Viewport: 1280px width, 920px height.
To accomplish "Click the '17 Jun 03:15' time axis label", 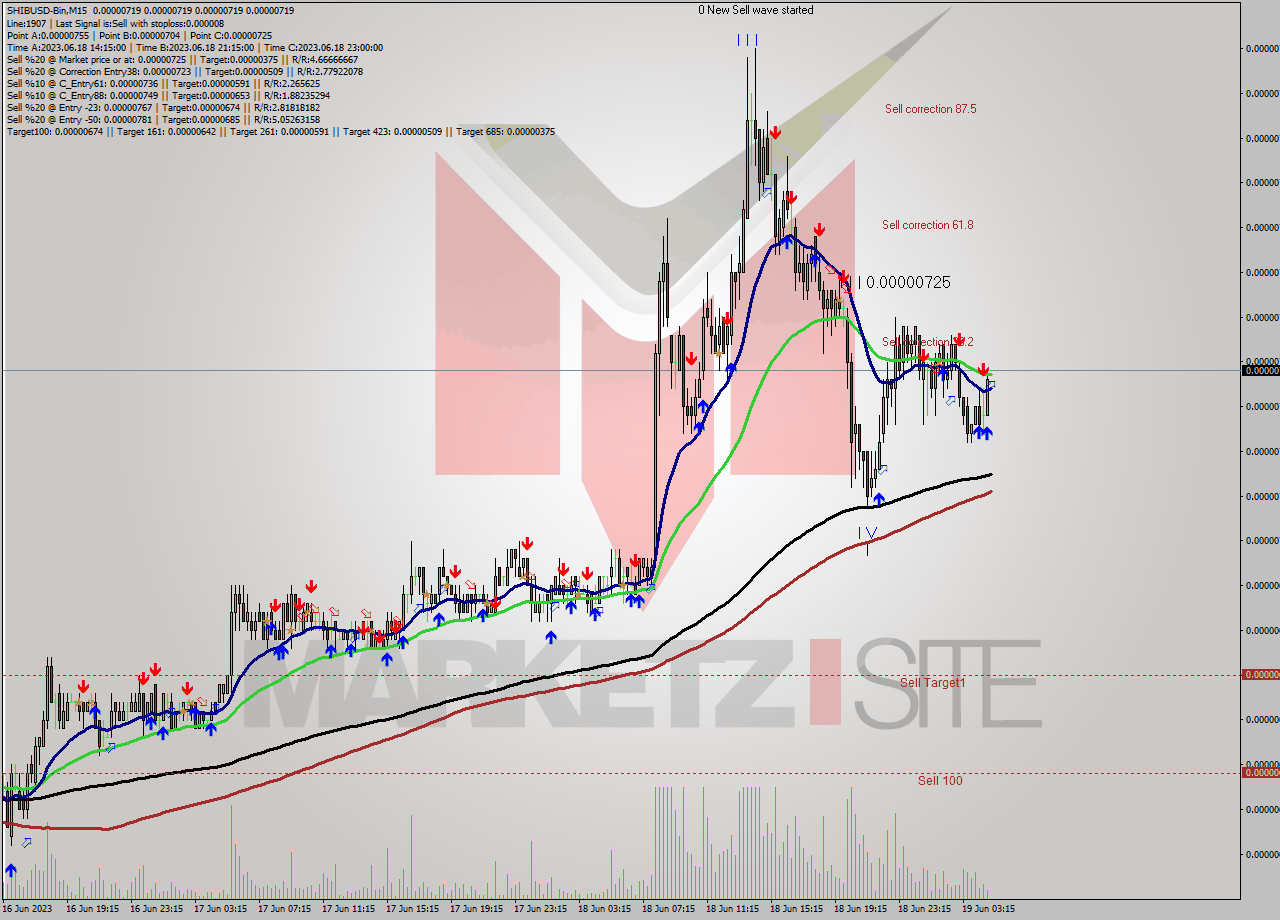I will [220, 909].
